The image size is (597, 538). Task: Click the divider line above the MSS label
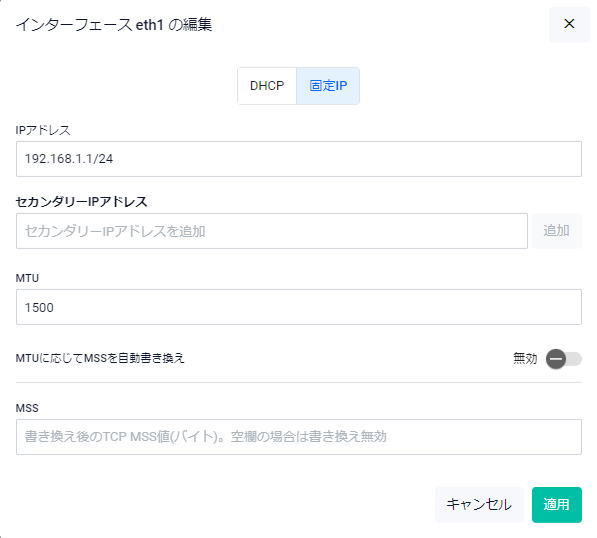pos(298,382)
